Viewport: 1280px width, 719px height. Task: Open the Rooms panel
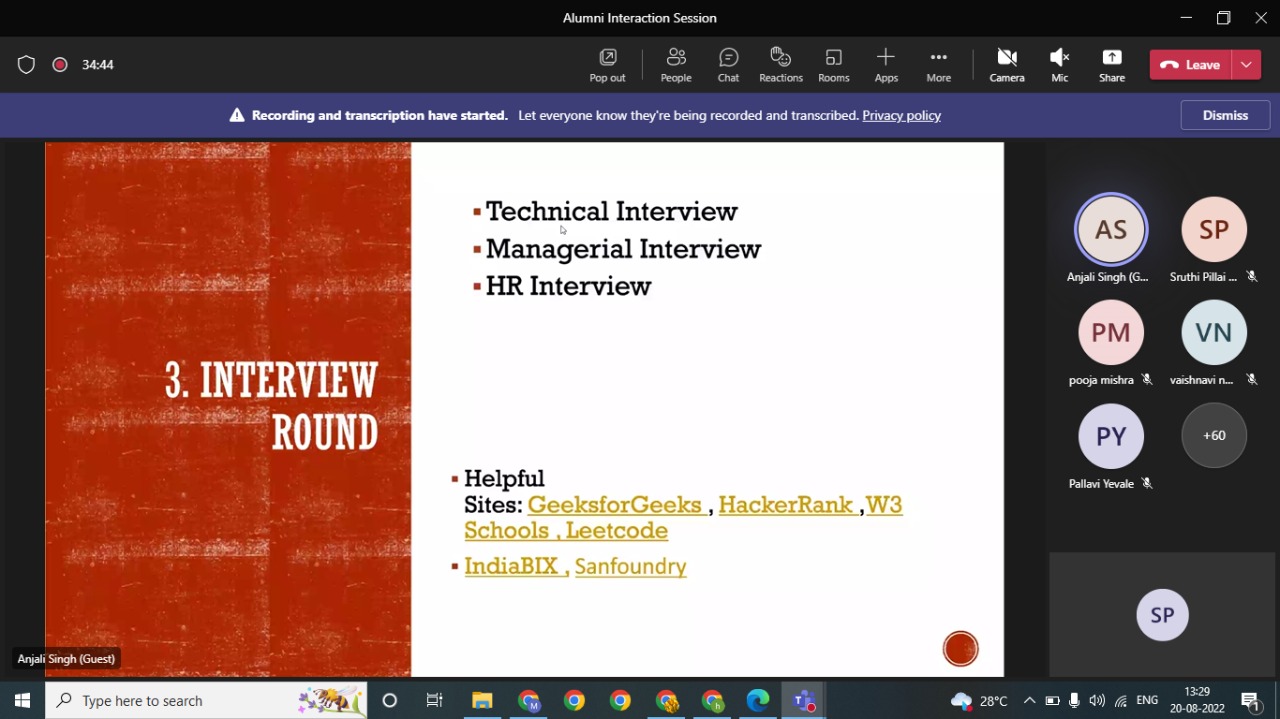[833, 65]
